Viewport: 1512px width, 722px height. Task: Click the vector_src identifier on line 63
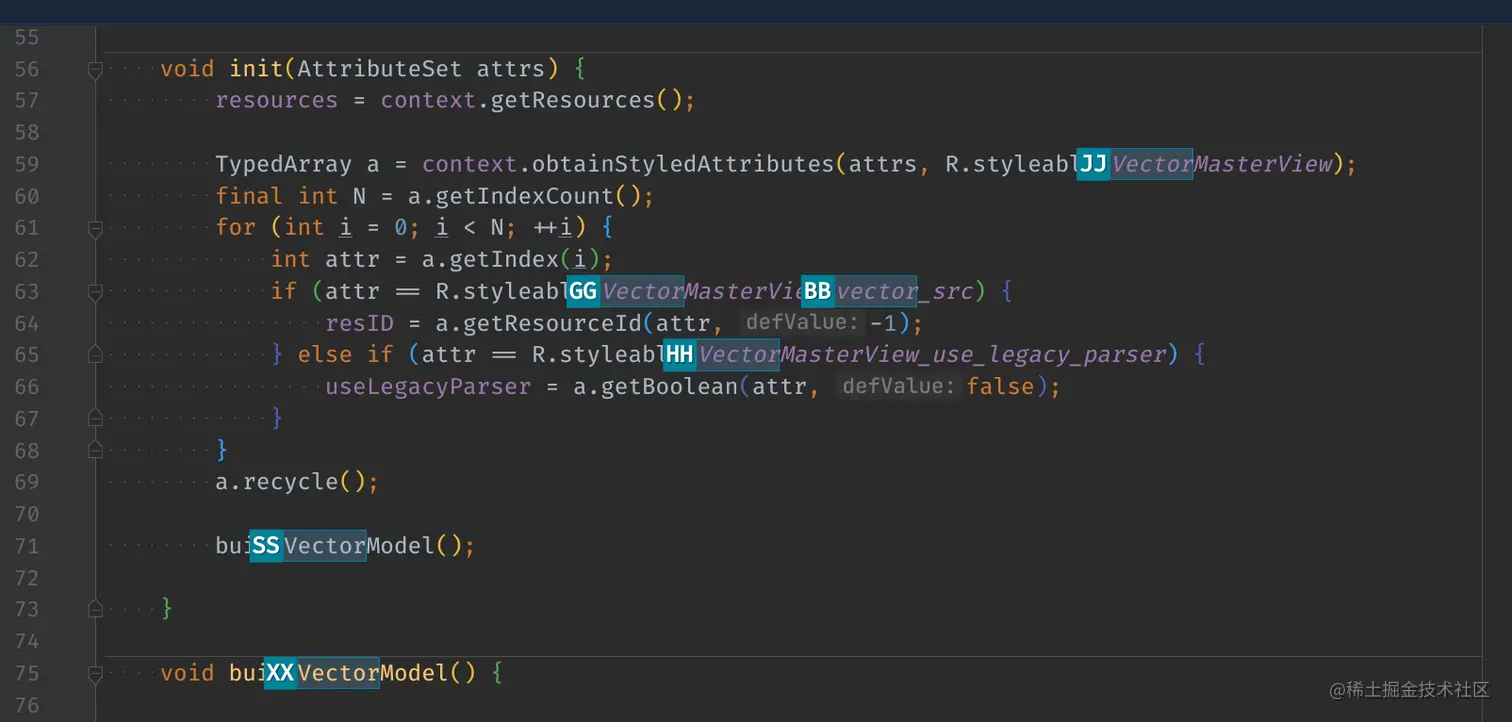[904, 292]
